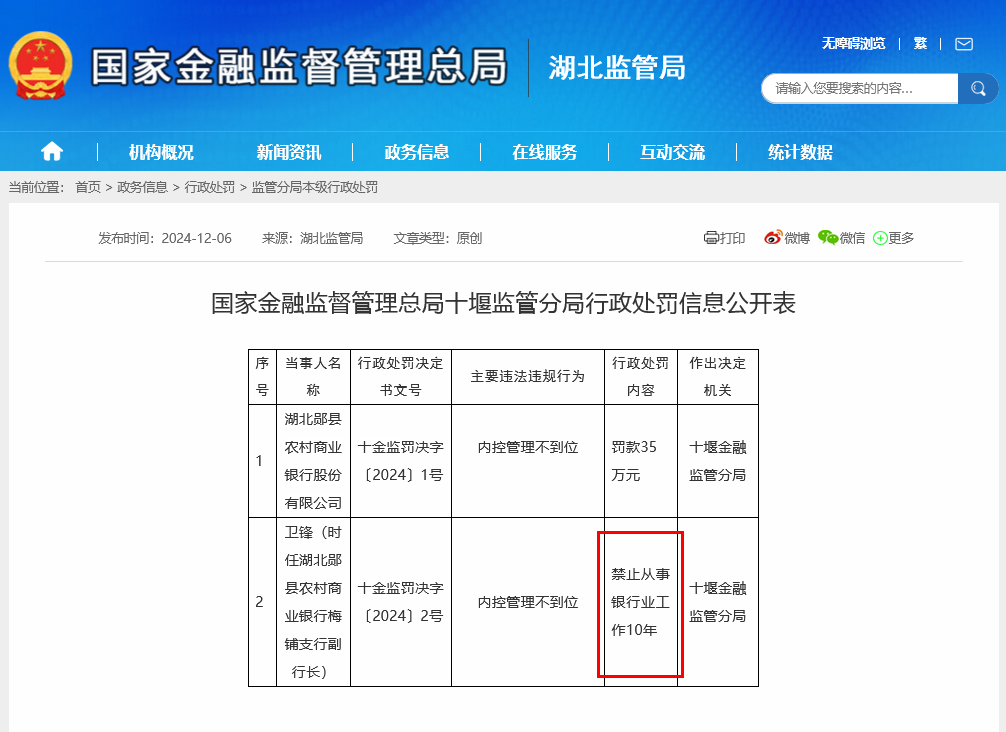The height and width of the screenshot is (732, 1006).
Task: Click cell 十金监罚决字〔2024〕1号
Action: (400, 461)
